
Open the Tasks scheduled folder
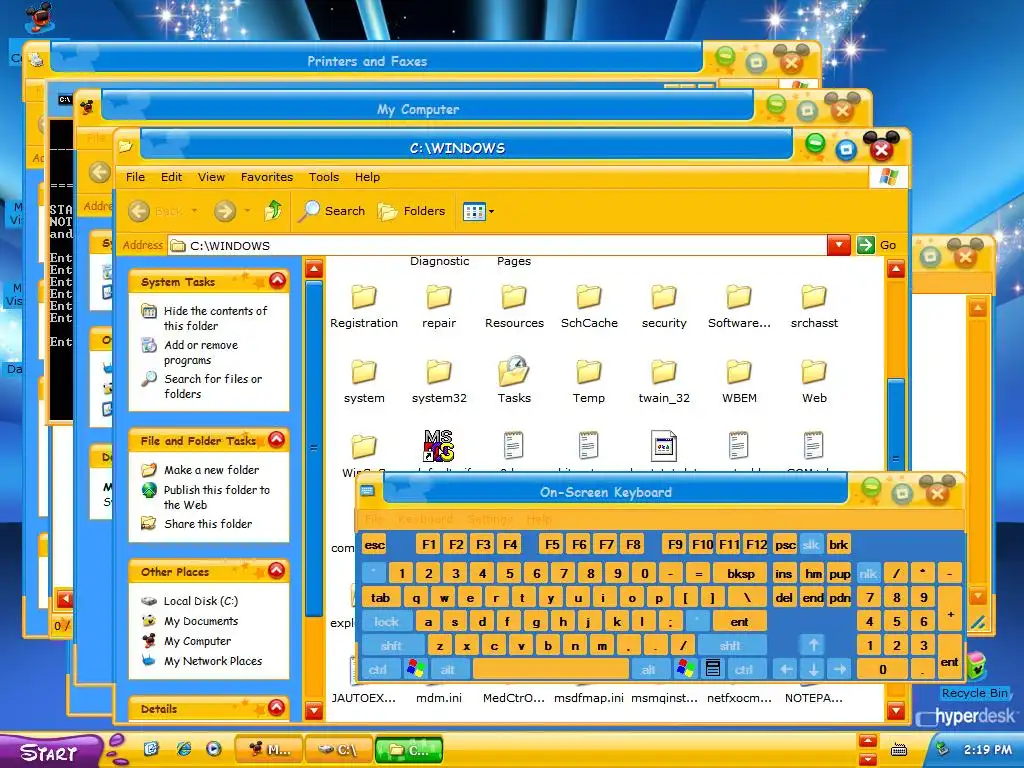[514, 381]
